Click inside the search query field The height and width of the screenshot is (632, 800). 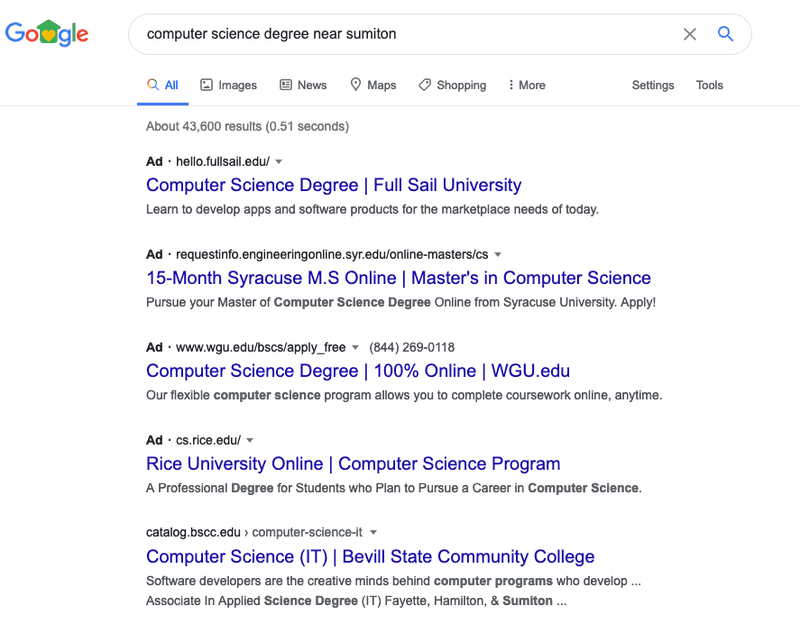(400, 34)
